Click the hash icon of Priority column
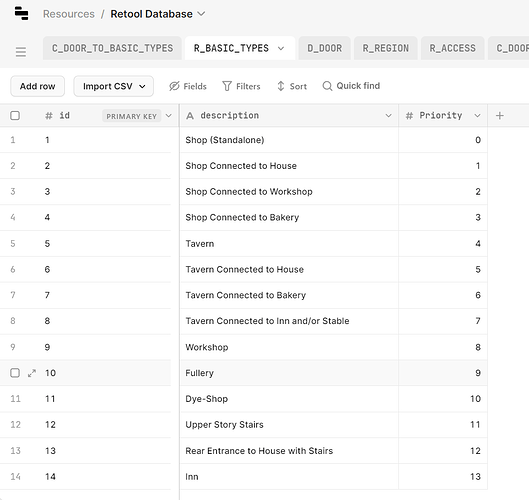This screenshot has height=500, width=529. pos(409,116)
